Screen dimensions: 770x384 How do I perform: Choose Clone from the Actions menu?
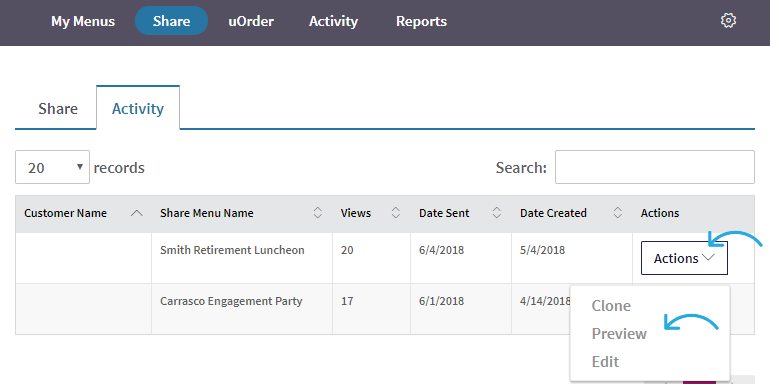(611, 306)
